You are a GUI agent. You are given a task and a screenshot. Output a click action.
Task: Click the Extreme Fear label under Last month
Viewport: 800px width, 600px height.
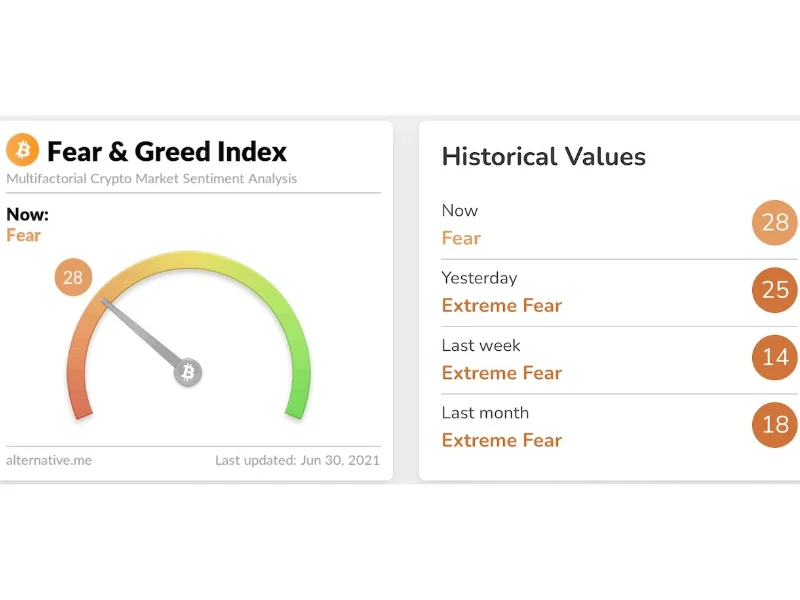[501, 440]
